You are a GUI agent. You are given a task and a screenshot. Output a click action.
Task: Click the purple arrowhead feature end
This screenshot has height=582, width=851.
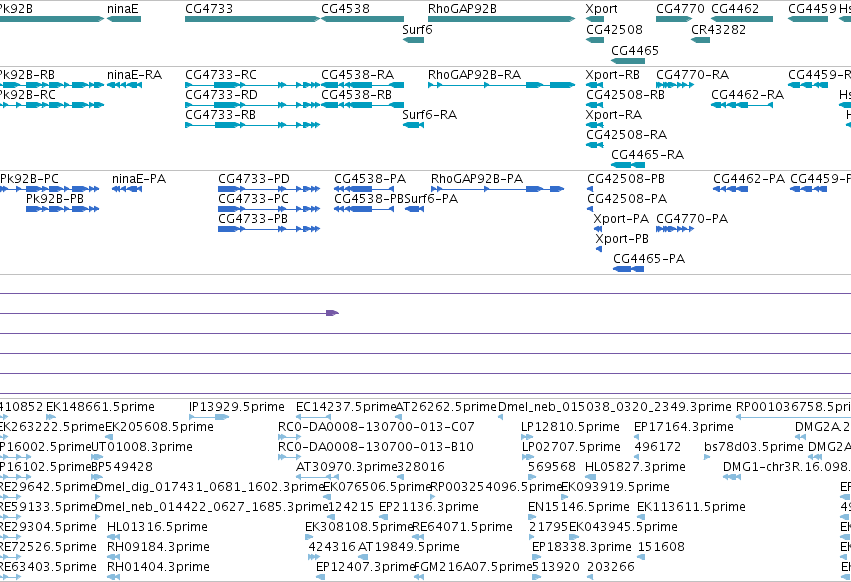332,313
